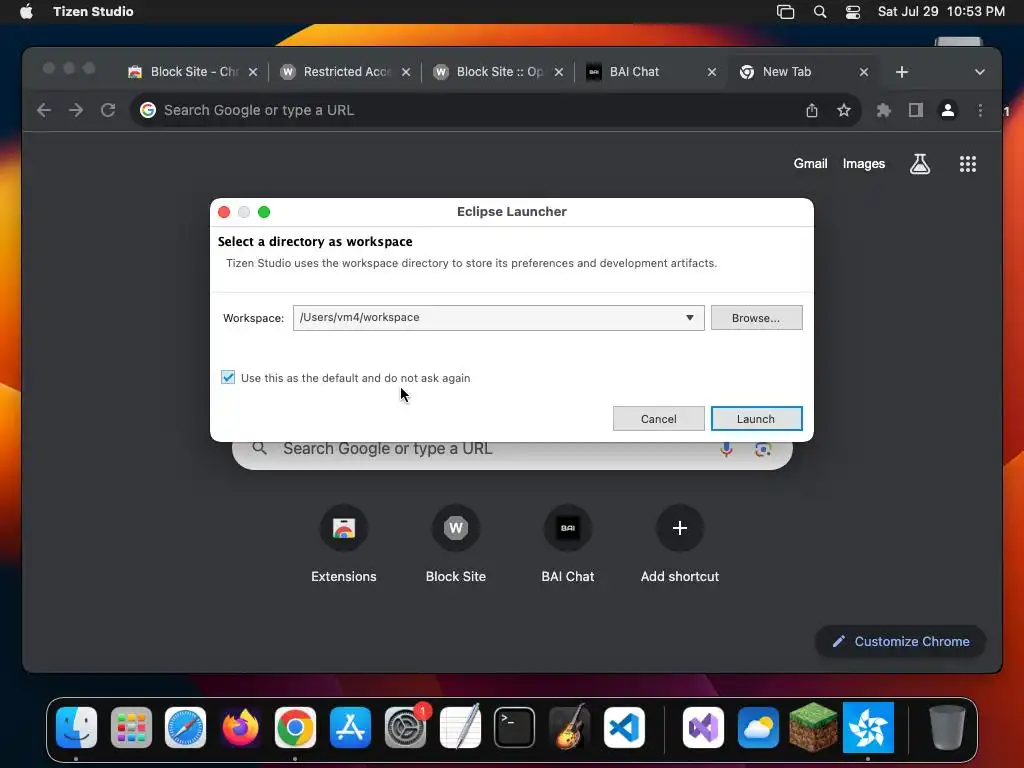This screenshot has height=768, width=1024.
Task: Search by image with Google Lens icon
Action: 763,449
